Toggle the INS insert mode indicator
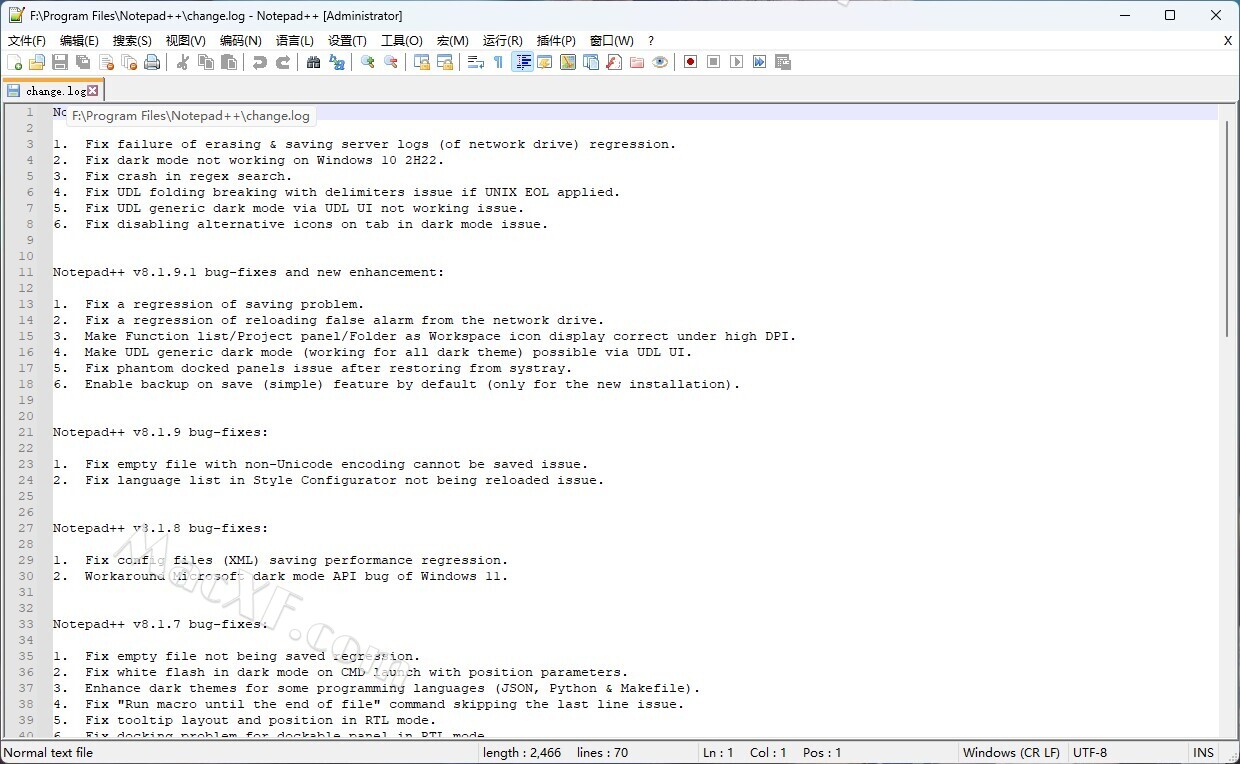This screenshot has width=1240, height=764. point(1203,753)
